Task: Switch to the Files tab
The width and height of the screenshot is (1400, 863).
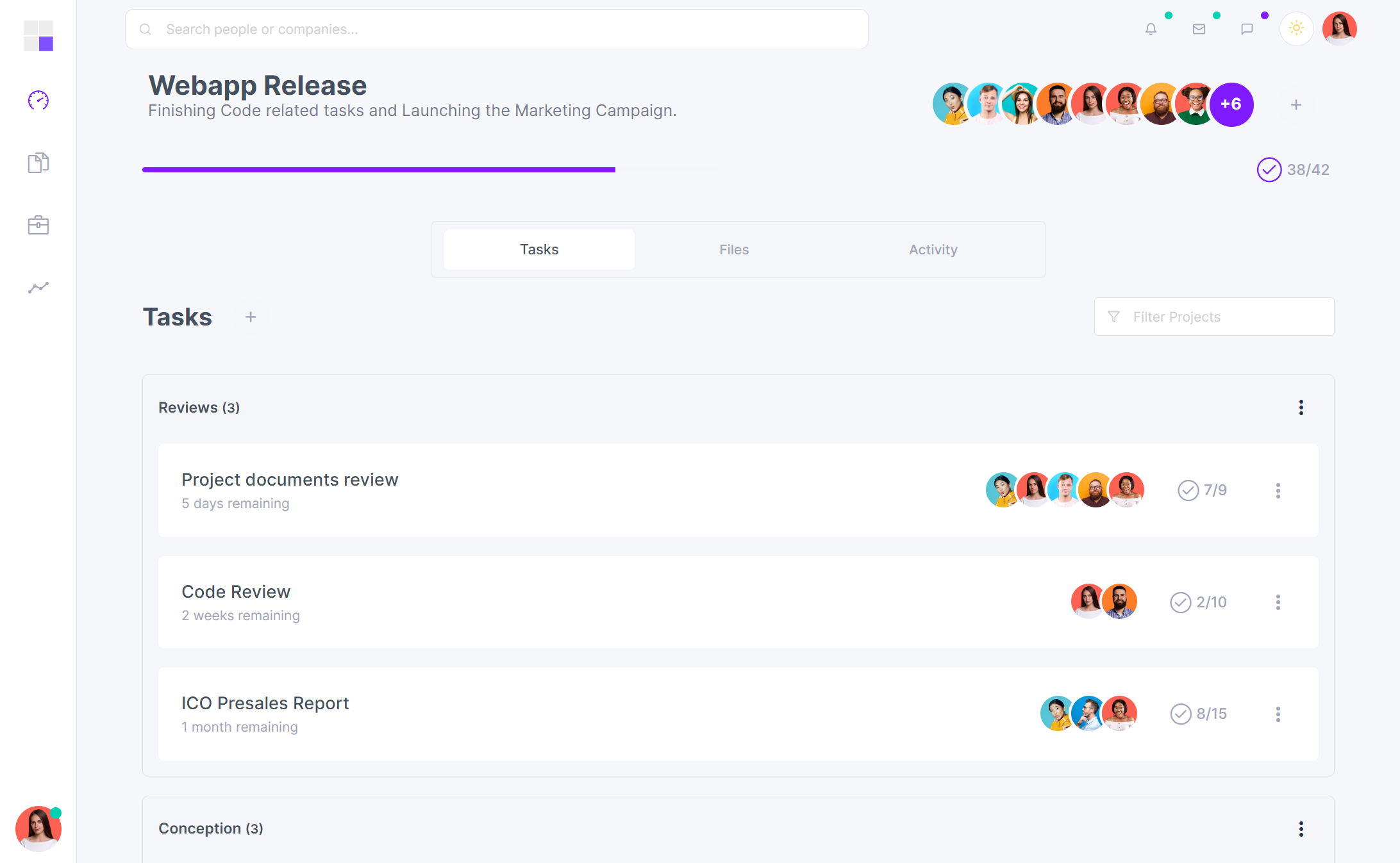Action: pos(733,249)
